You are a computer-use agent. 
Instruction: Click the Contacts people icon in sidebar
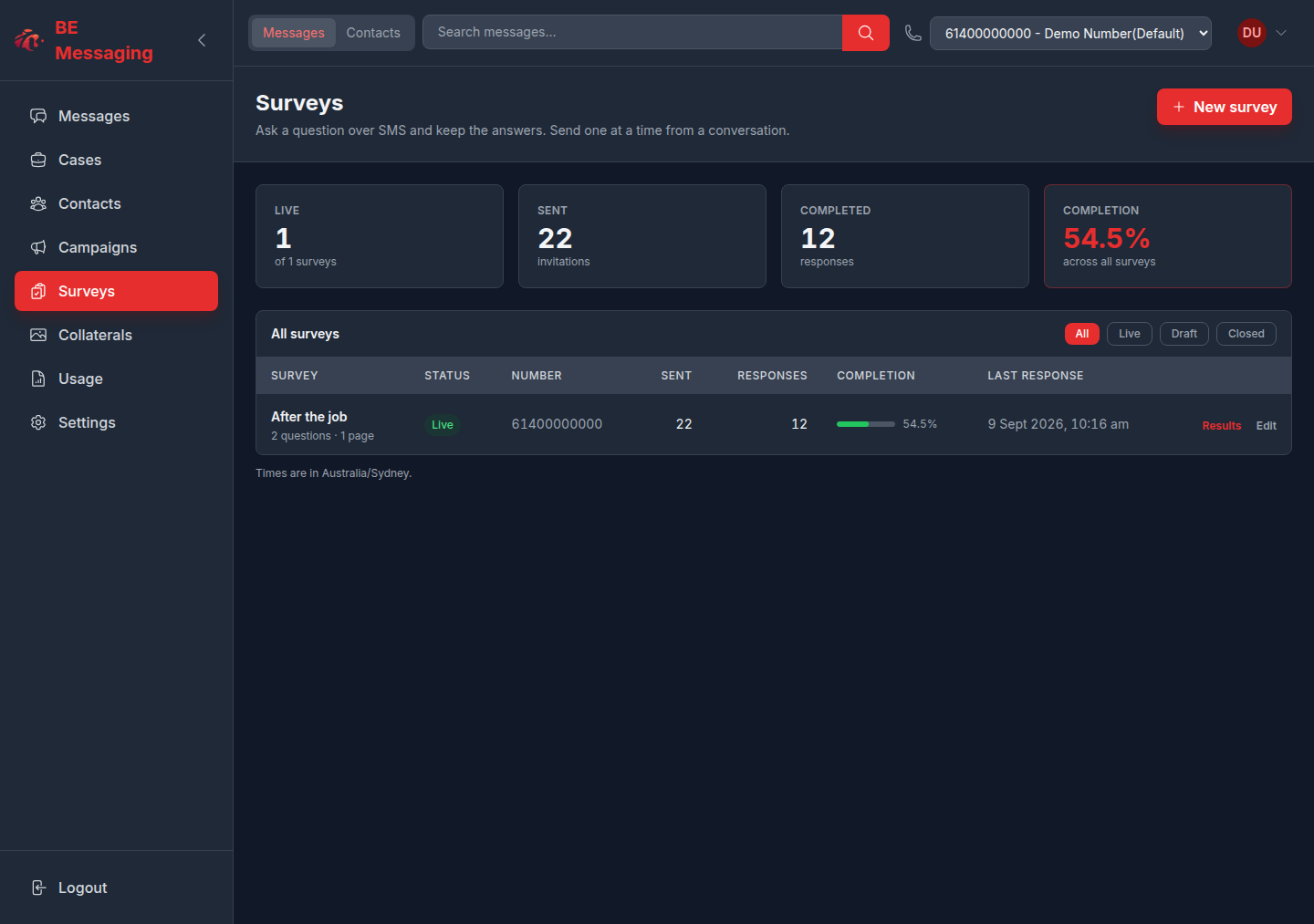pos(38,203)
